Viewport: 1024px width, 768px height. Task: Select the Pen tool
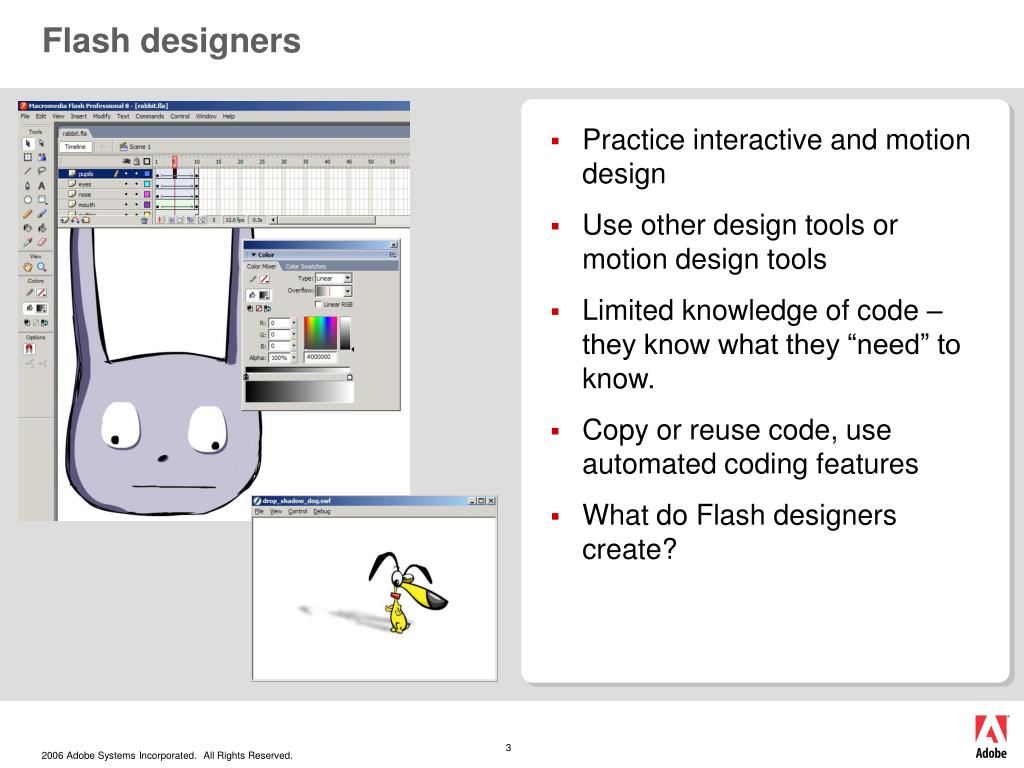click(27, 185)
